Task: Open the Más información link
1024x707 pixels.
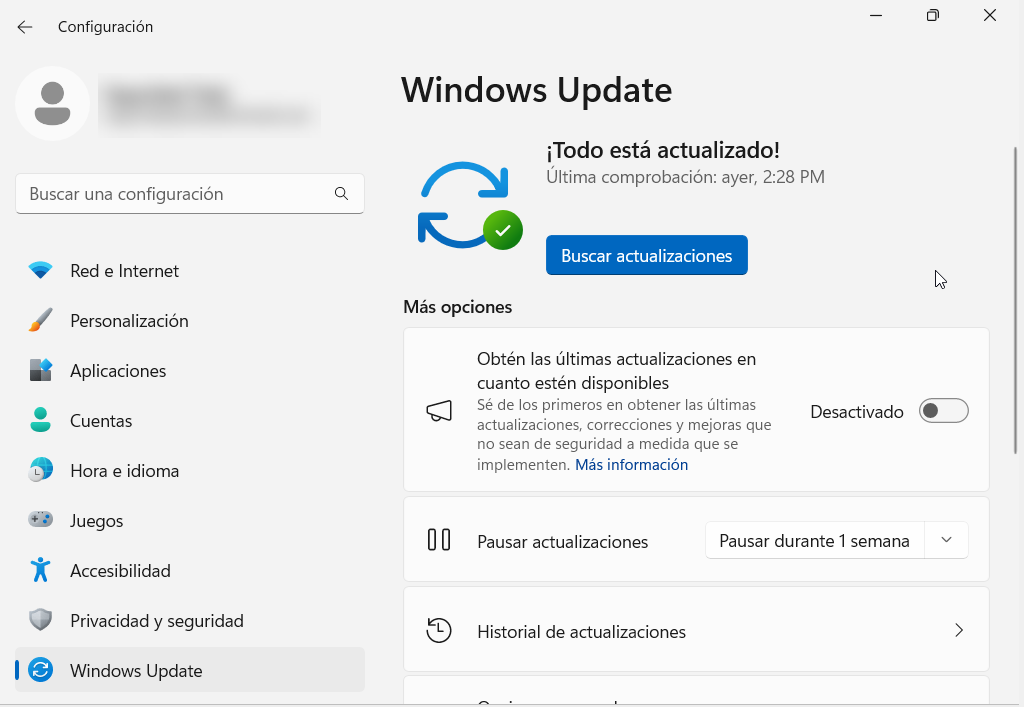Action: point(631,464)
